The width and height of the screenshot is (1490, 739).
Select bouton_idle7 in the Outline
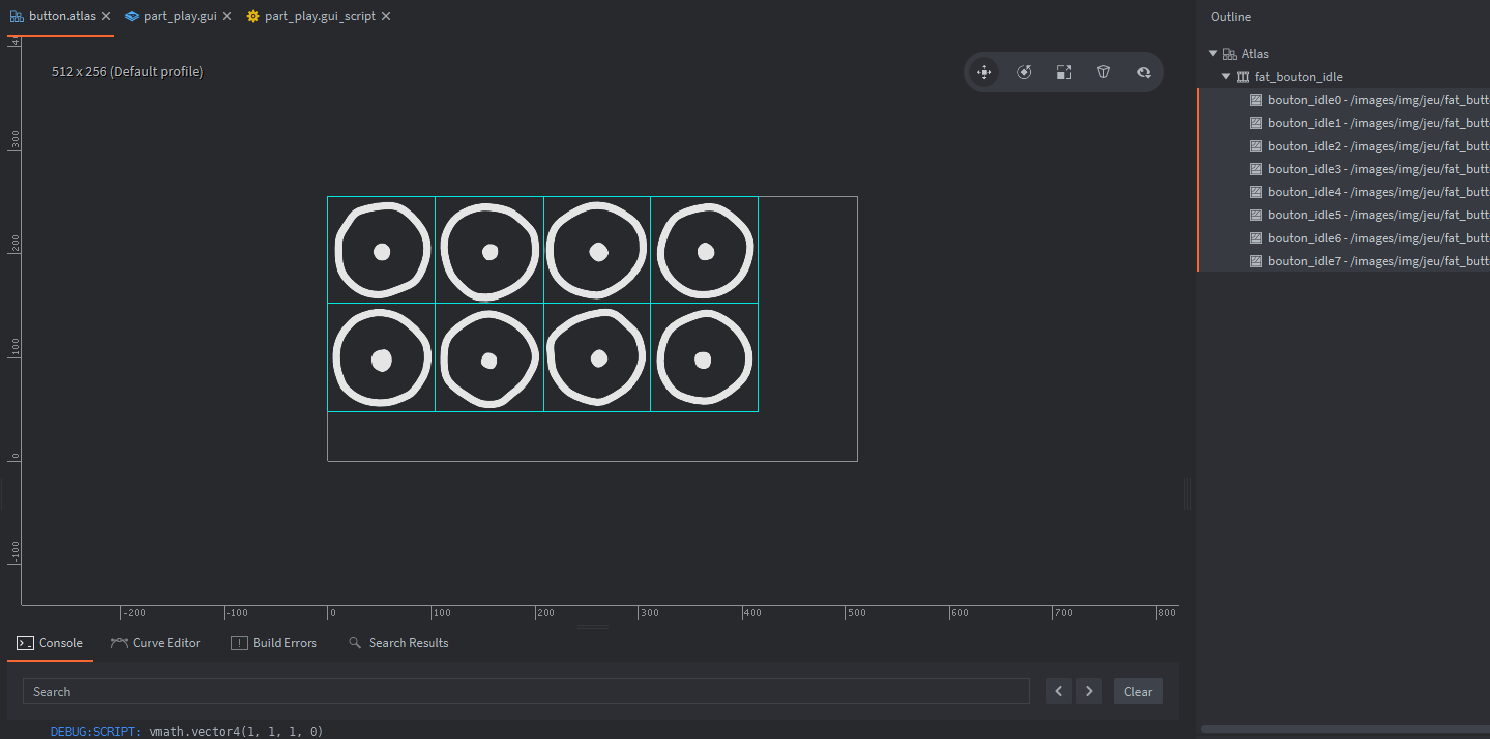(x=1343, y=261)
